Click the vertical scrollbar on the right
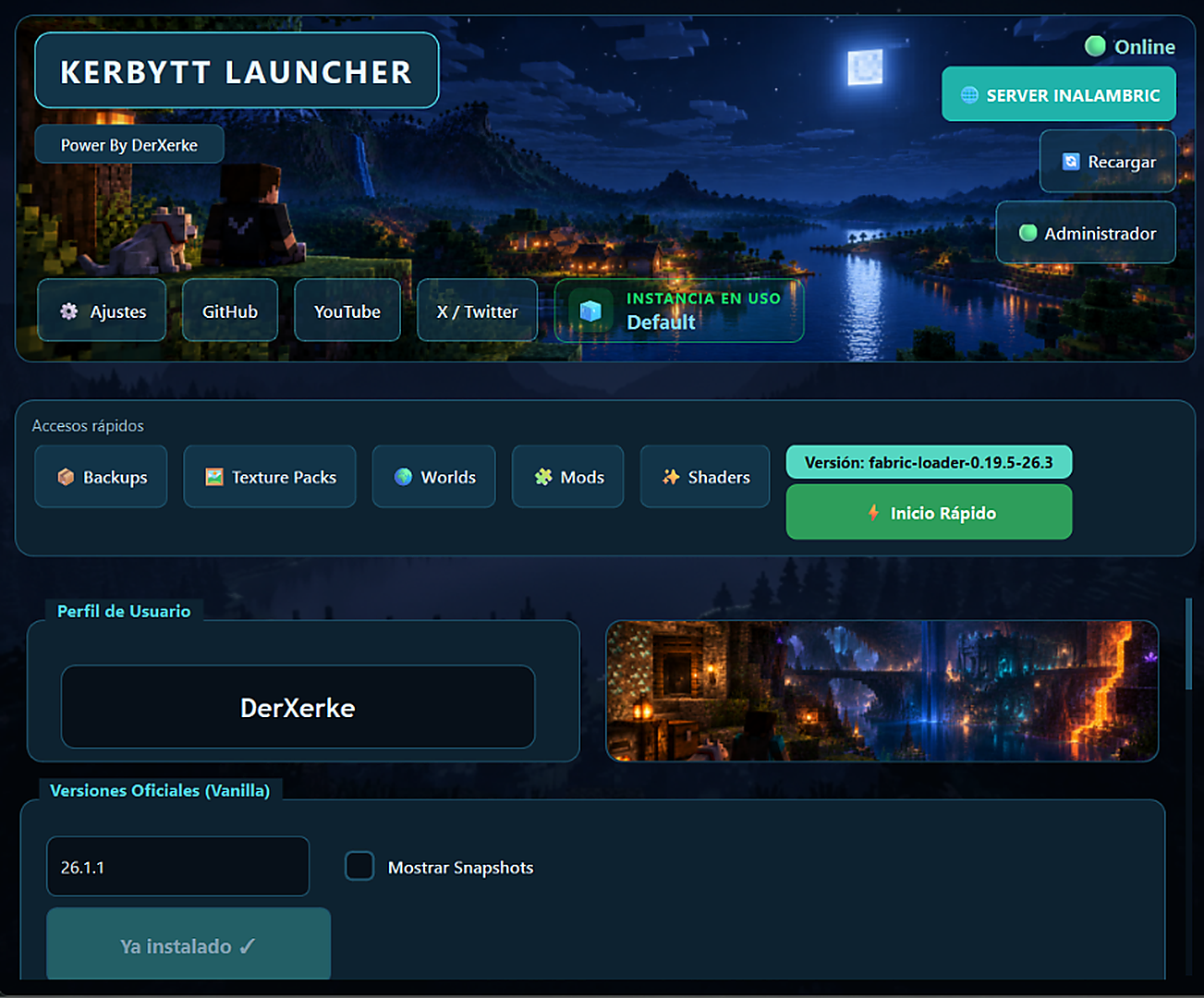Screen dimensions: 1204x998 coord(1189,643)
